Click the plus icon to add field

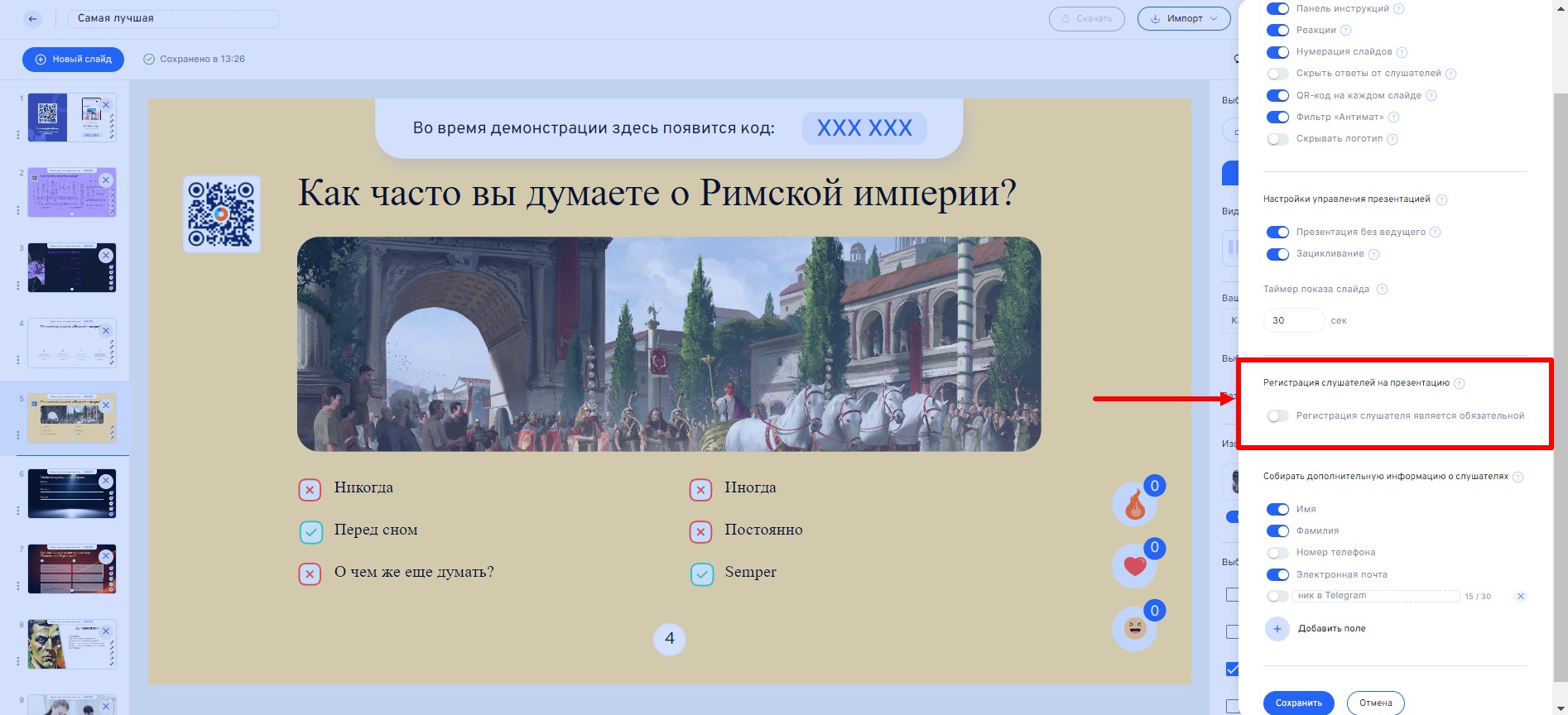click(1277, 629)
